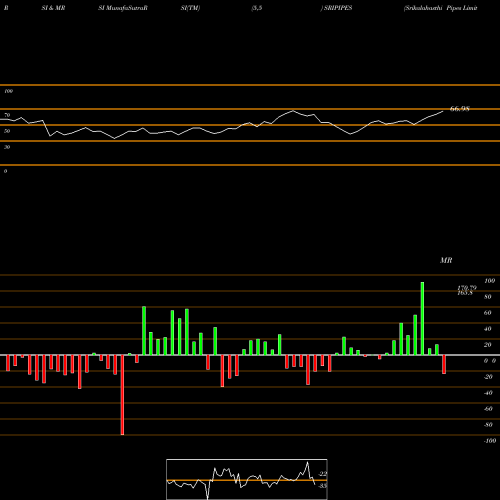The width and height of the screenshot is (500, 500).
Task: Click the RSI value label 66.98
Action: 460,109
